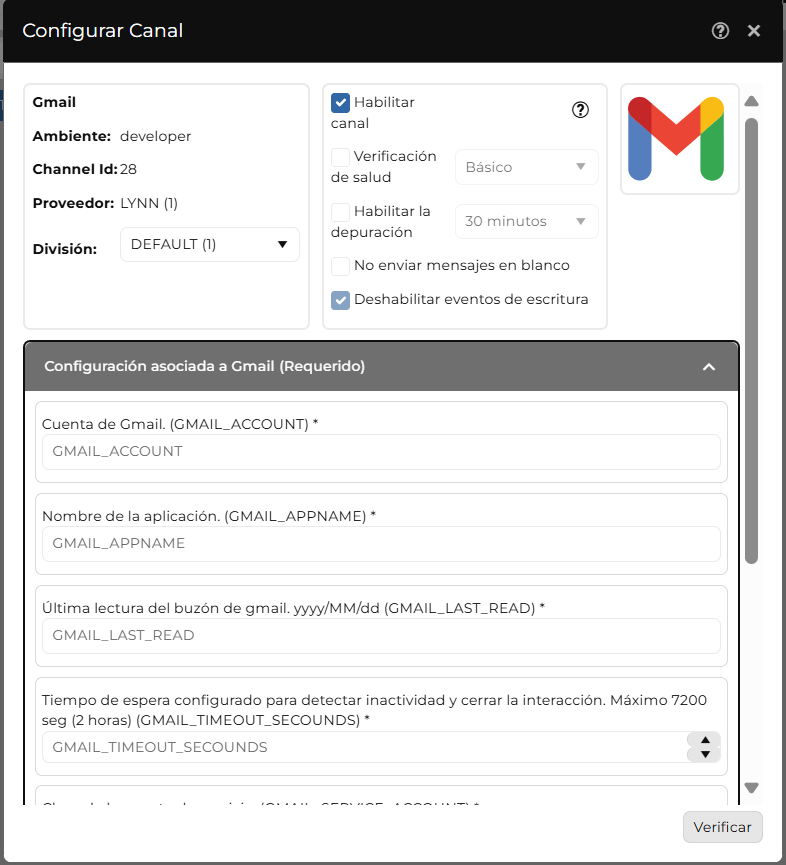786x865 pixels.
Task: Click the Channel Id value 28
Action: [129, 169]
